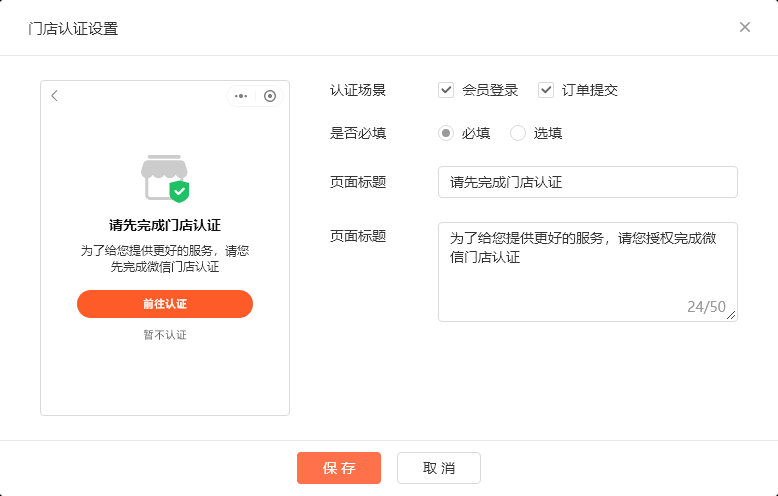Focus the page title field 请先完成门店认证
Screen dimensions: 778x496
point(588,182)
